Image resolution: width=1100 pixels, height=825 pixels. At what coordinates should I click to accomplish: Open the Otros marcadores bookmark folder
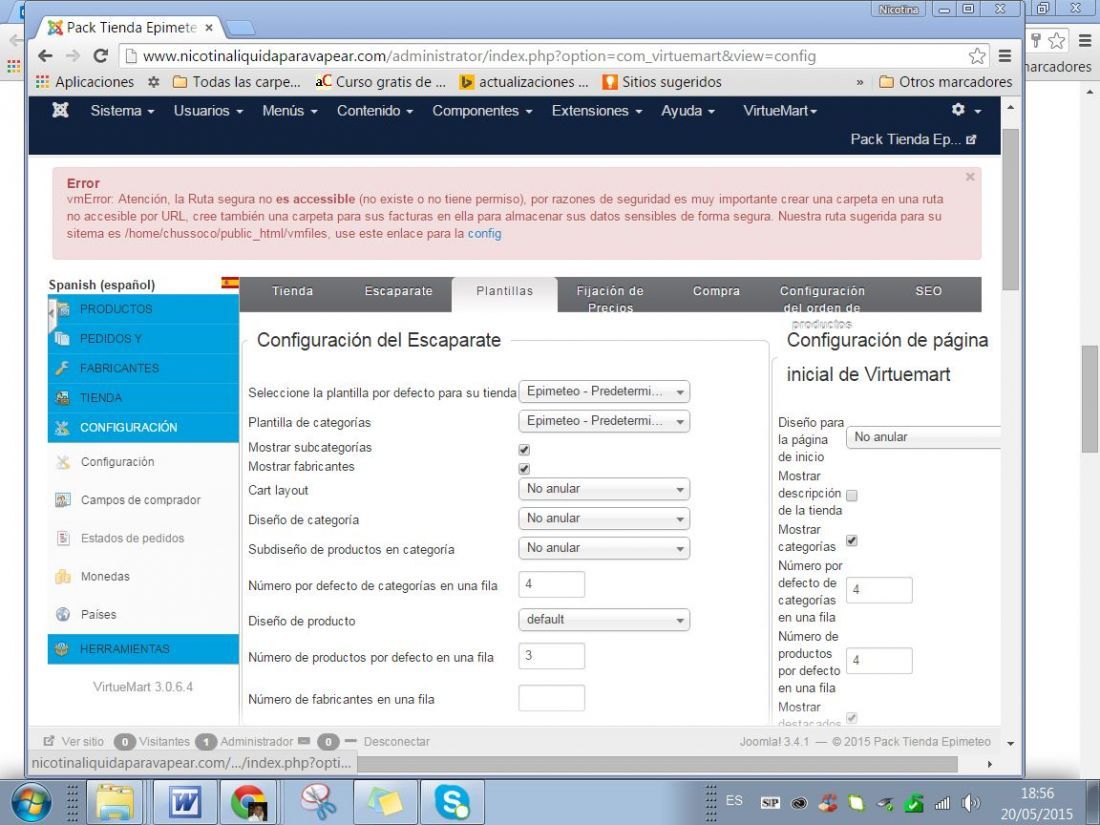tap(946, 82)
